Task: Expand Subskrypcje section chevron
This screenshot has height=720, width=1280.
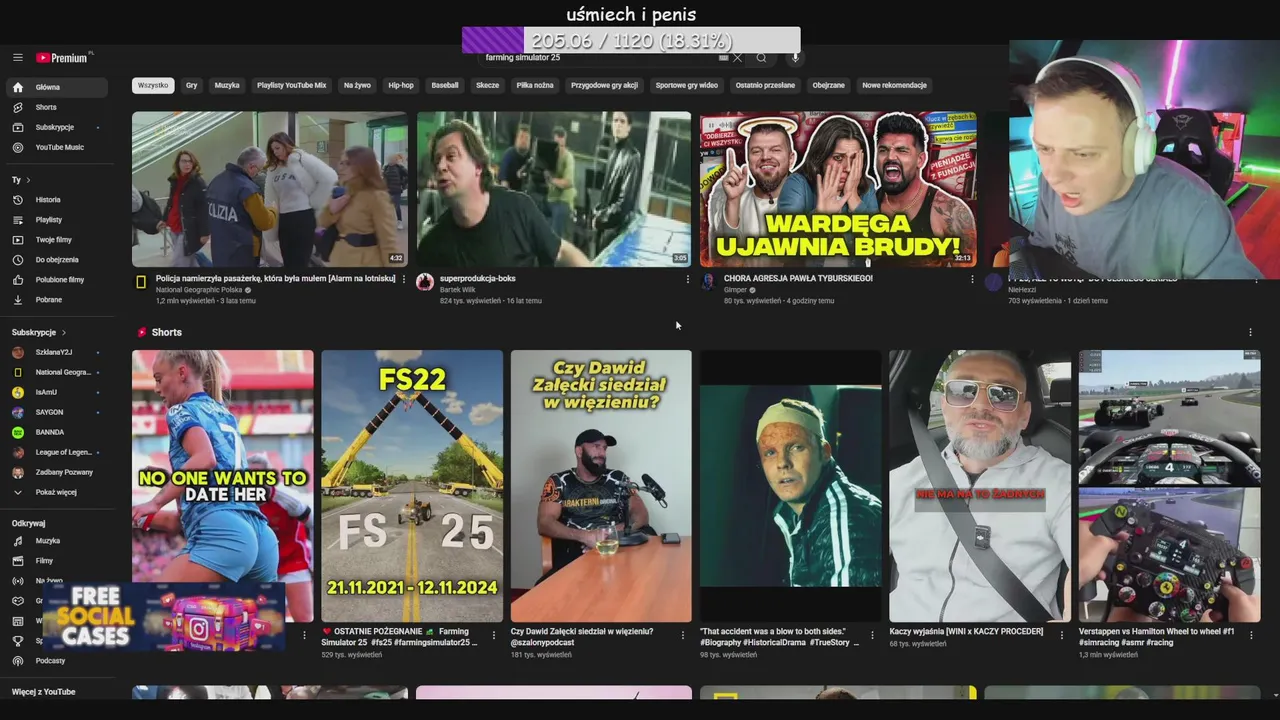Action: tap(64, 332)
